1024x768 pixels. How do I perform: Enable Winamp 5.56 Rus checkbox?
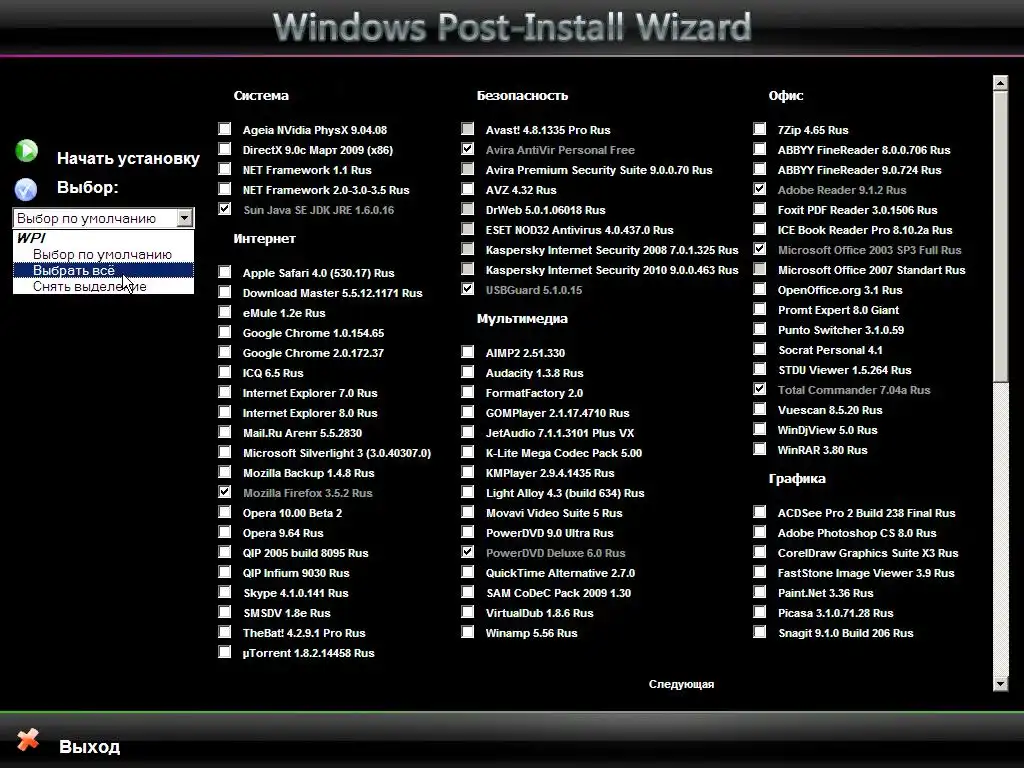click(x=468, y=632)
